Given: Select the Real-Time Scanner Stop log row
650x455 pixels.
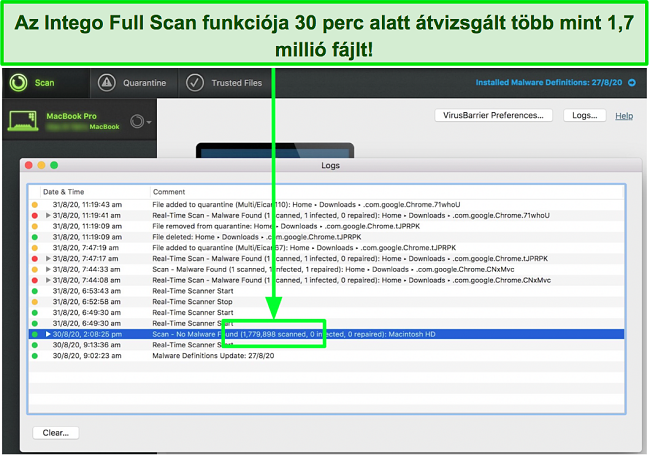Looking at the screenshot, I should click(x=300, y=301).
